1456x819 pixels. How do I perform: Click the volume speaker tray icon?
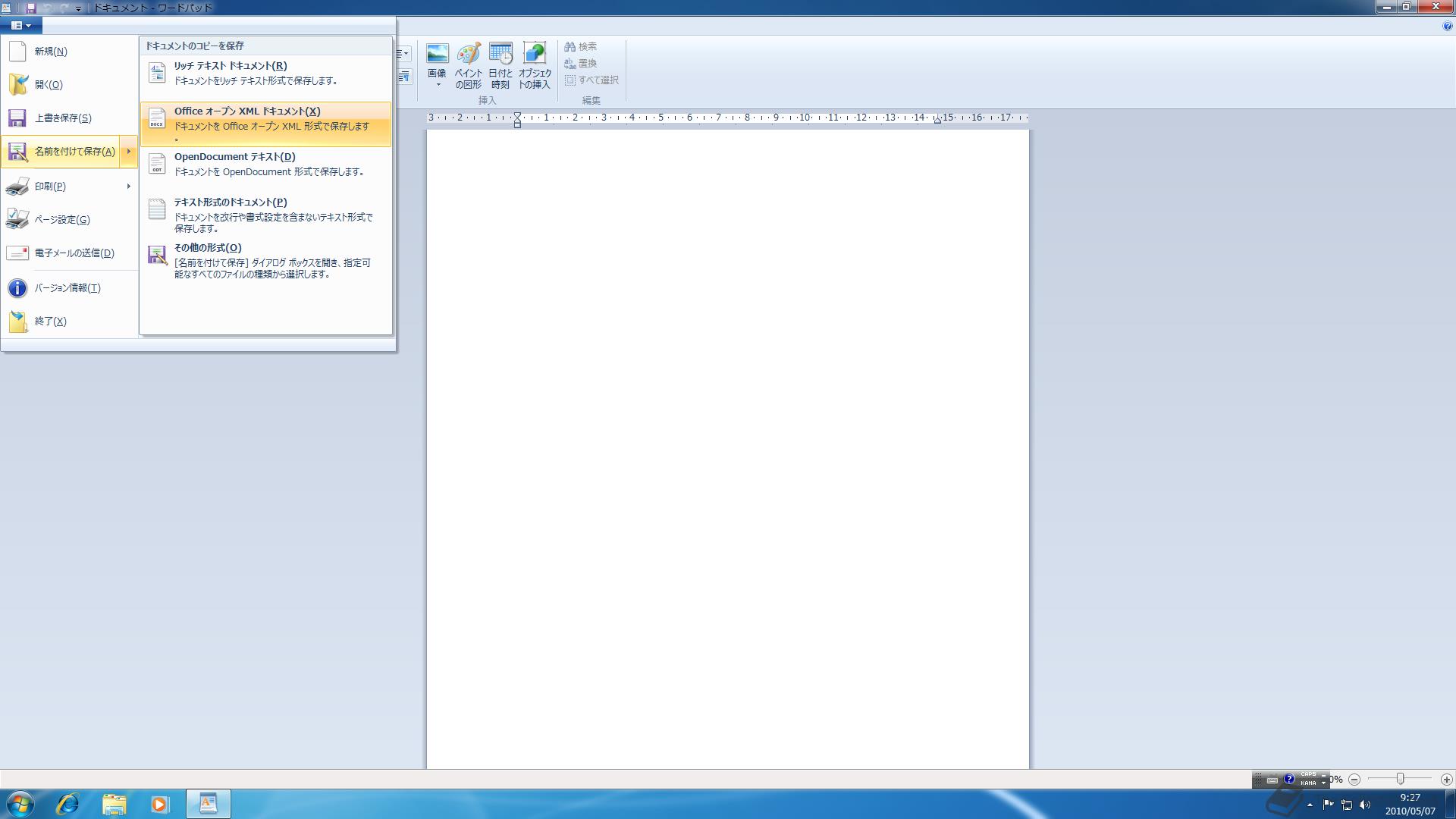tap(1365, 805)
